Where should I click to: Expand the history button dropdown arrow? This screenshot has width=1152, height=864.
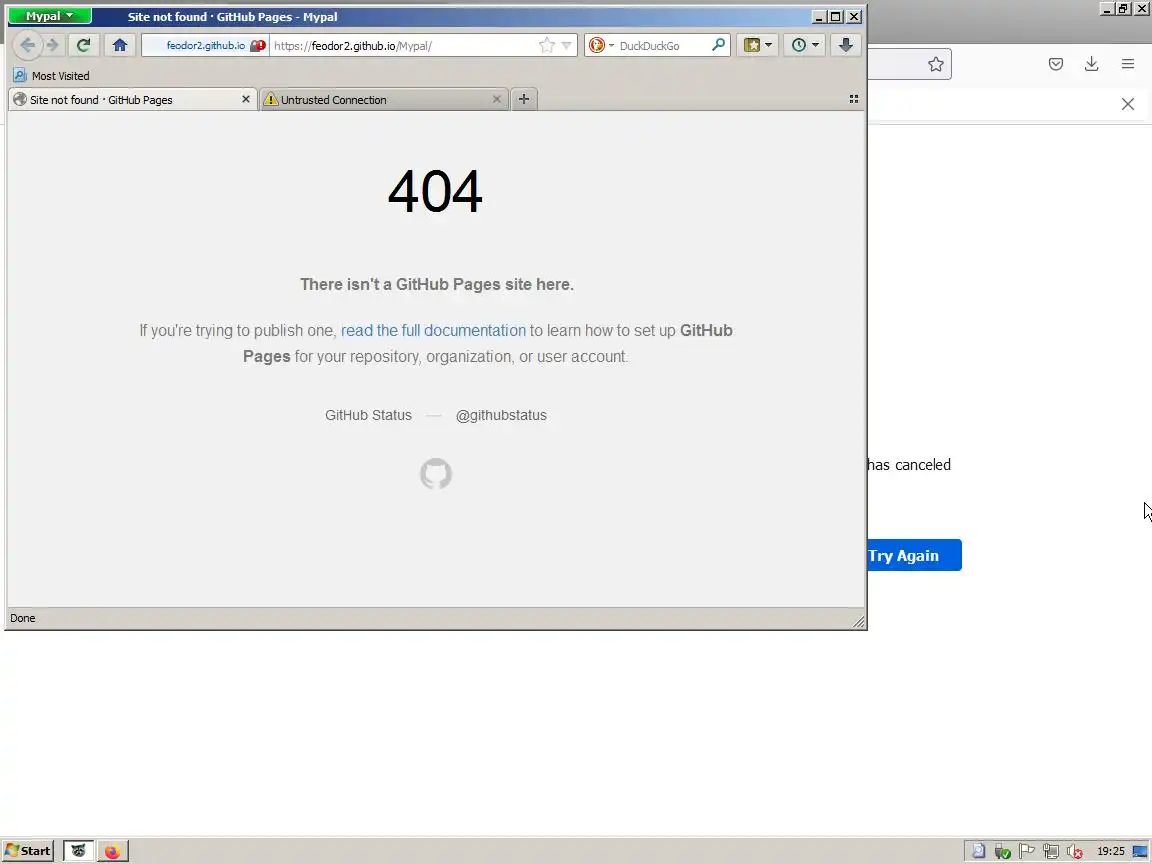816,46
